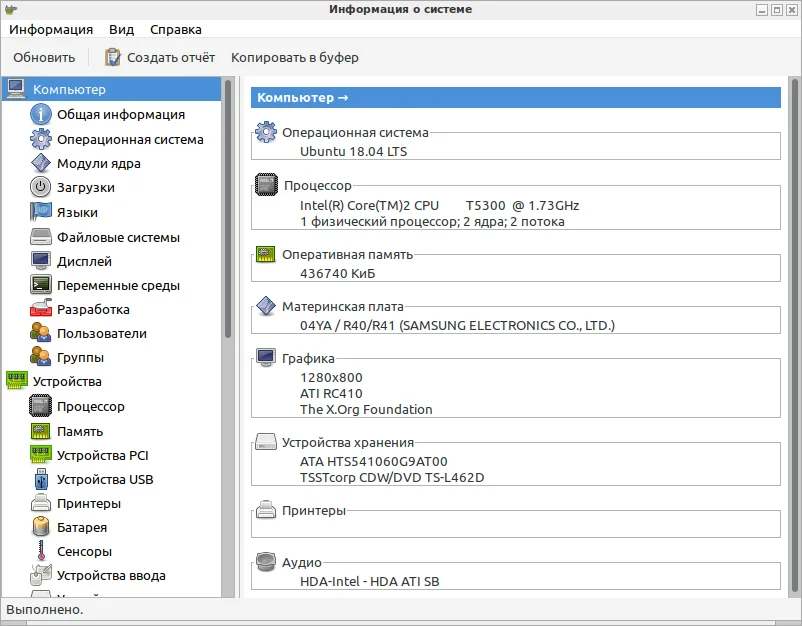Click the TSSTcorp CDW/DVD TS-L462D line

point(392,477)
